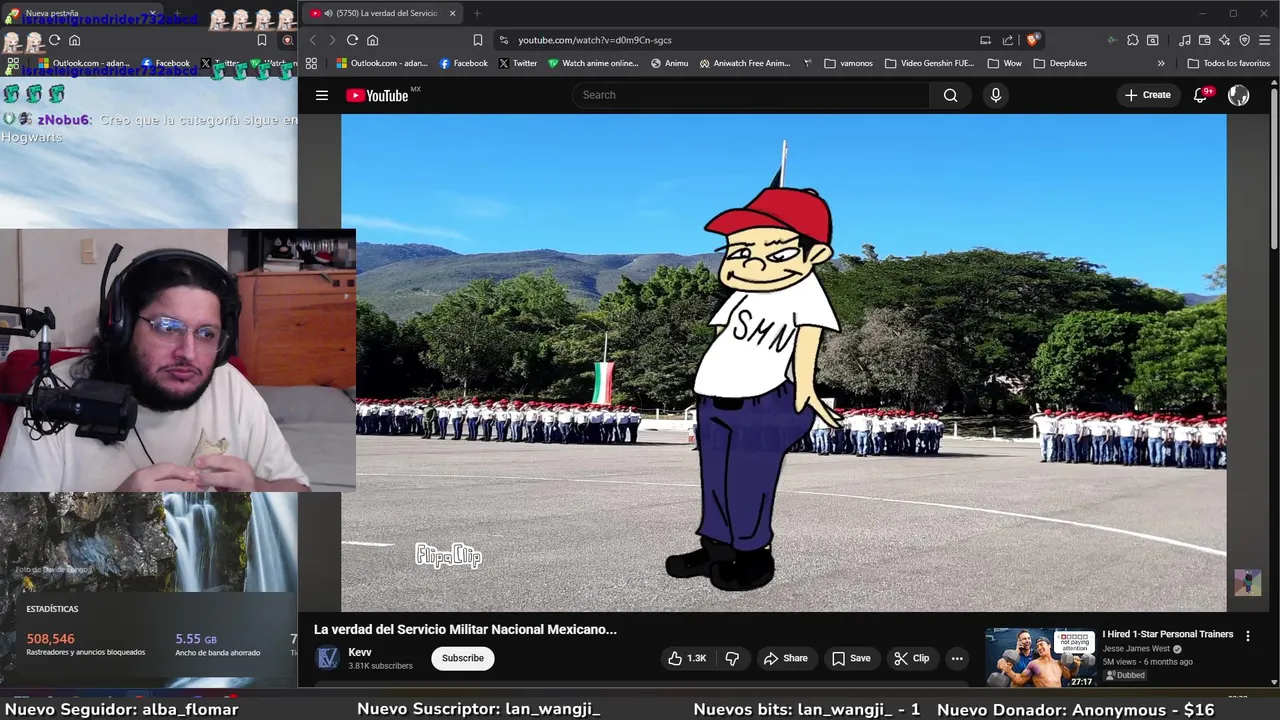Open the cast/install screen icon in address bar

(x=985, y=40)
